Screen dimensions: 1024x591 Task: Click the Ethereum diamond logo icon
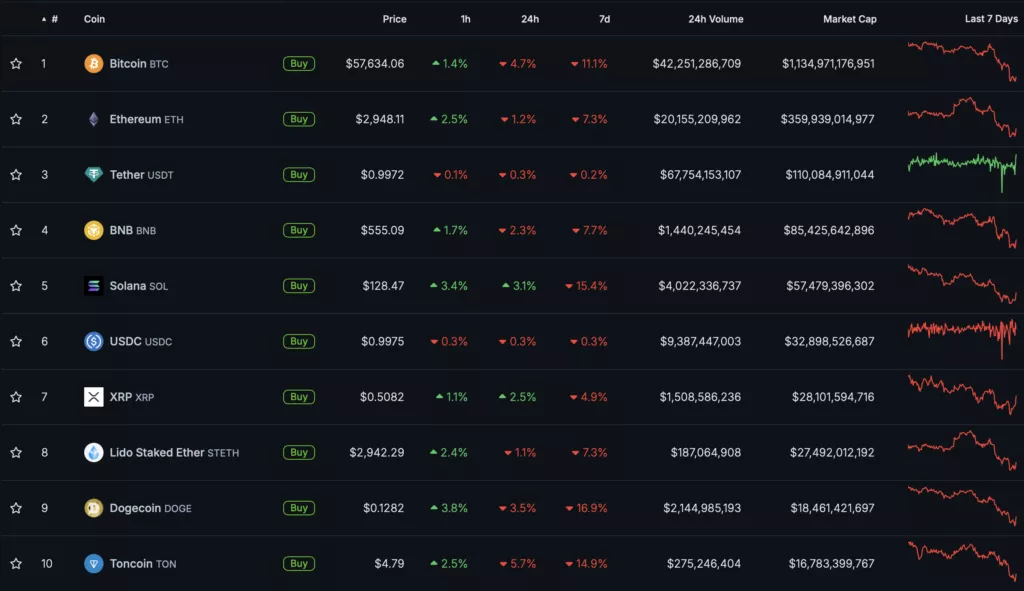[93, 120]
